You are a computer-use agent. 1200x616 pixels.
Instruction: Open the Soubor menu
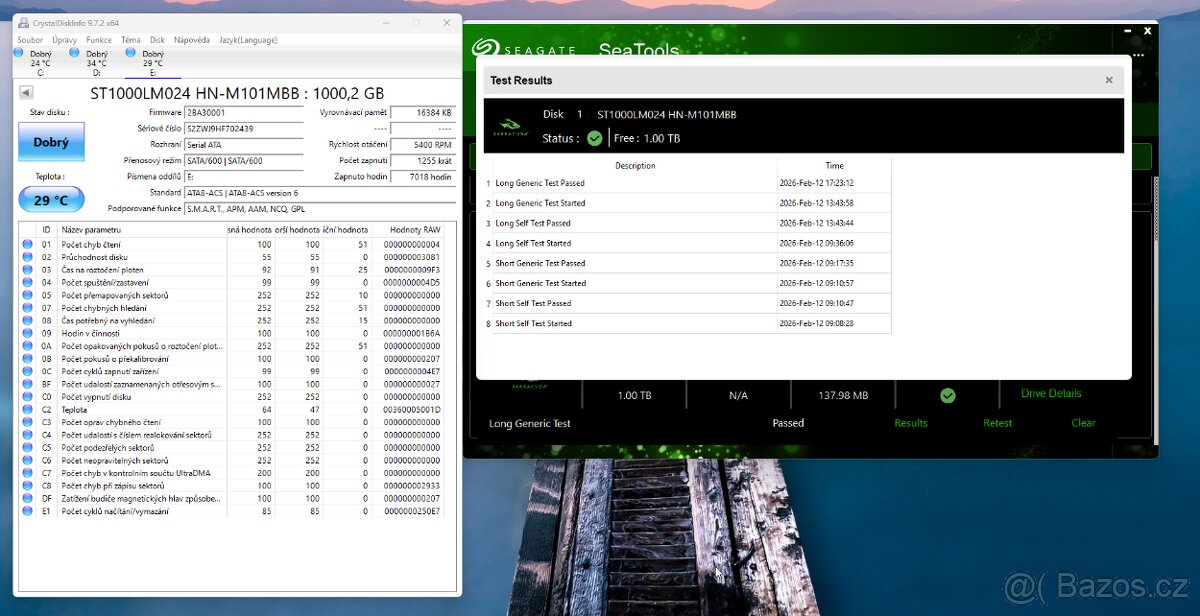pos(30,40)
